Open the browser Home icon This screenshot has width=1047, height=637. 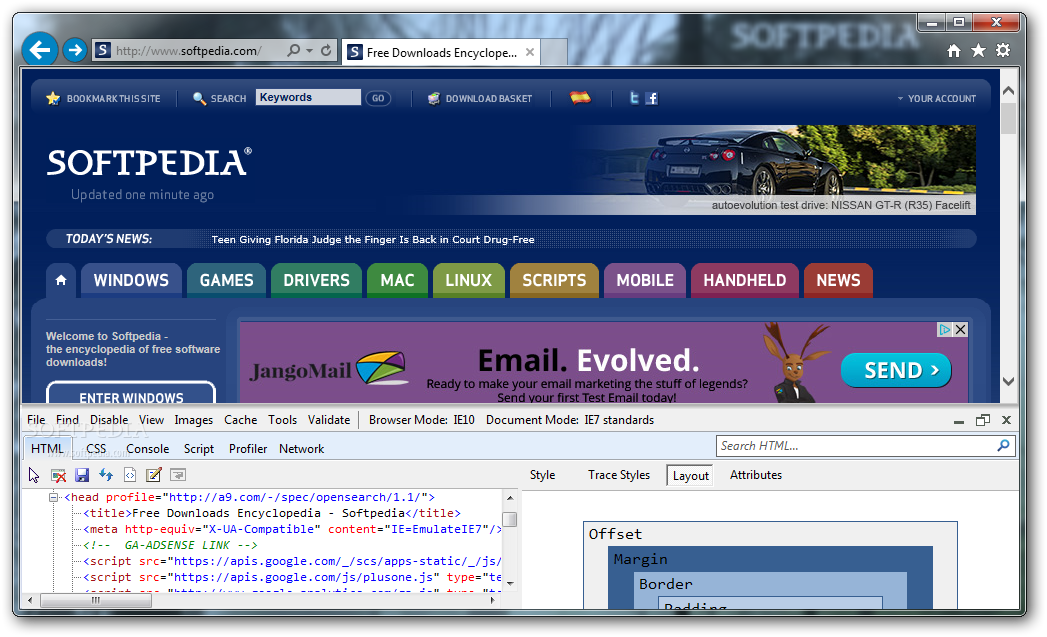954,51
